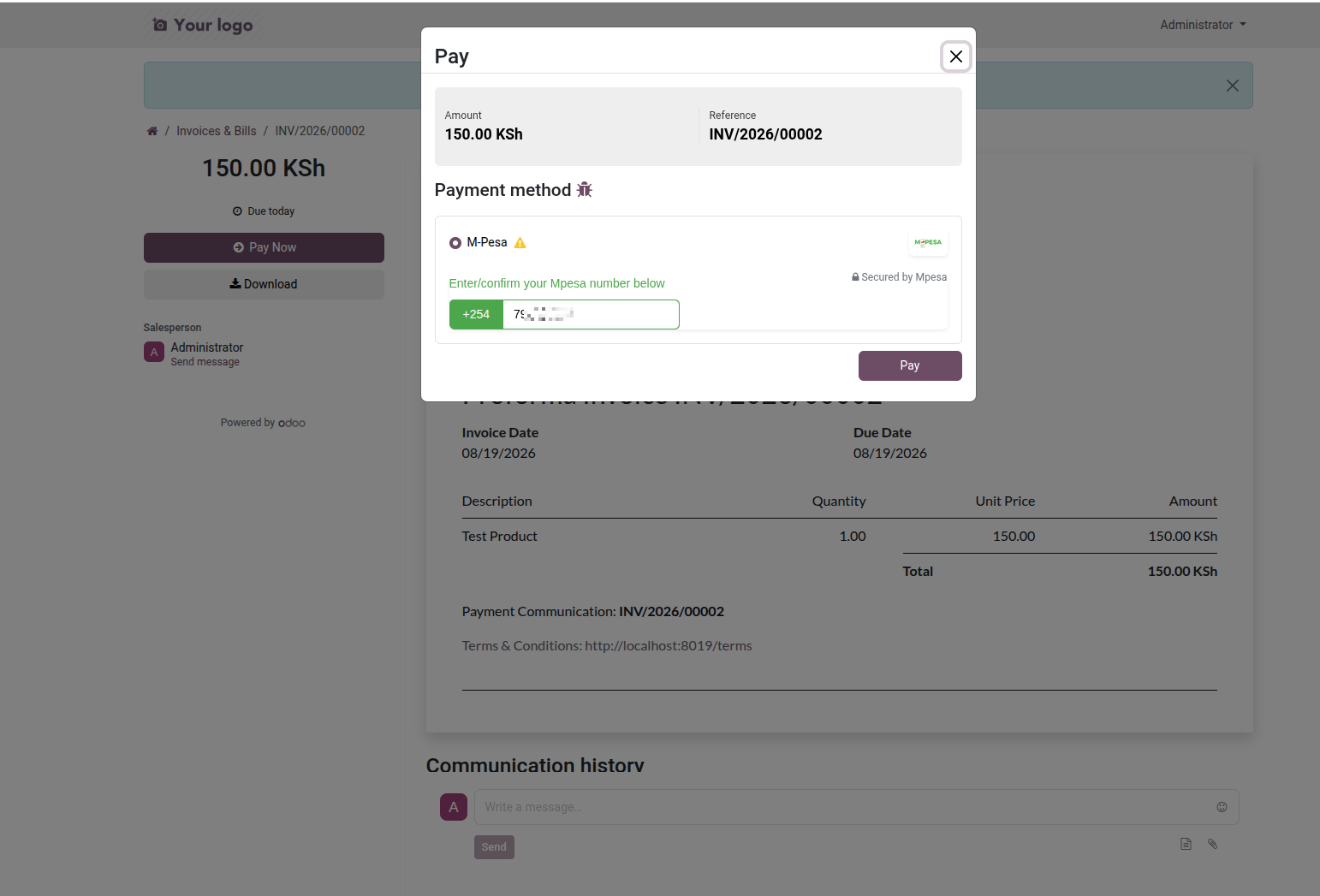Click the Reference INV/2026/00002 value
1320x896 pixels.
click(x=765, y=134)
